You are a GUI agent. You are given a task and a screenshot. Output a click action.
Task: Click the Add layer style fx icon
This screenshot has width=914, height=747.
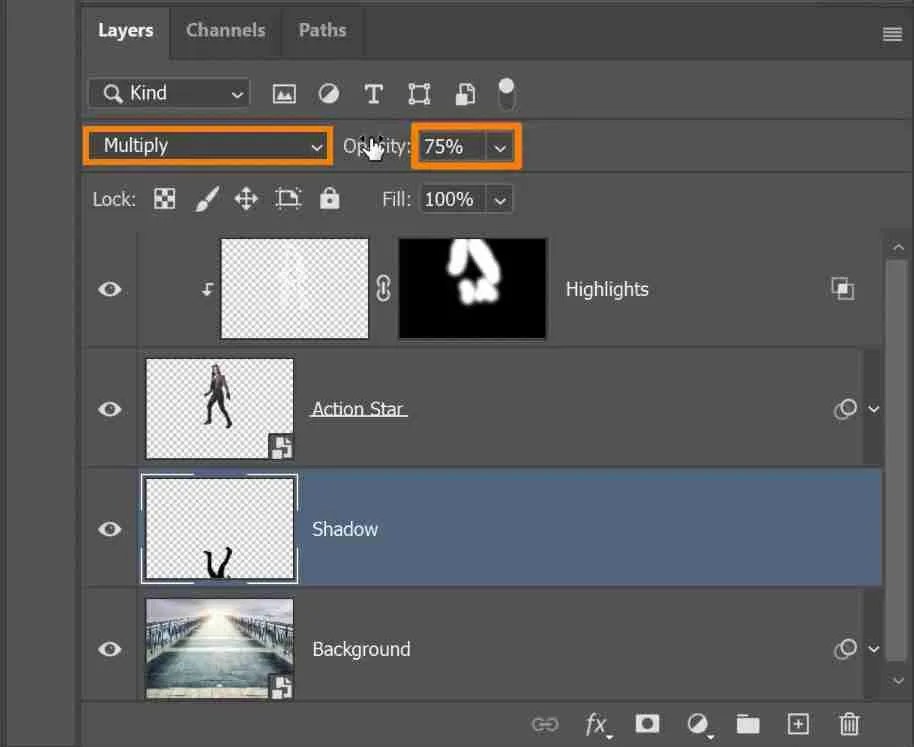point(597,724)
